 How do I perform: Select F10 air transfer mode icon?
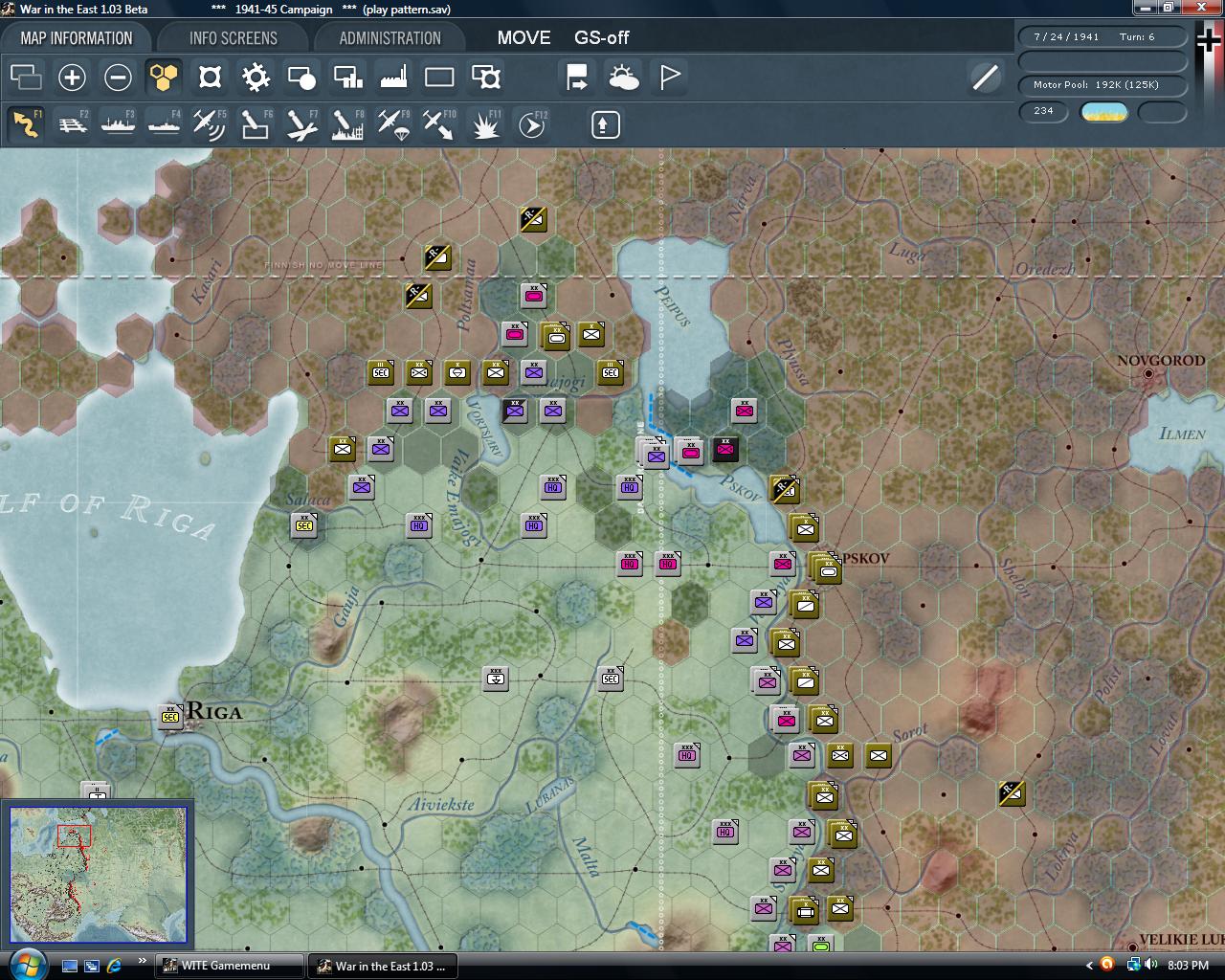[x=439, y=124]
